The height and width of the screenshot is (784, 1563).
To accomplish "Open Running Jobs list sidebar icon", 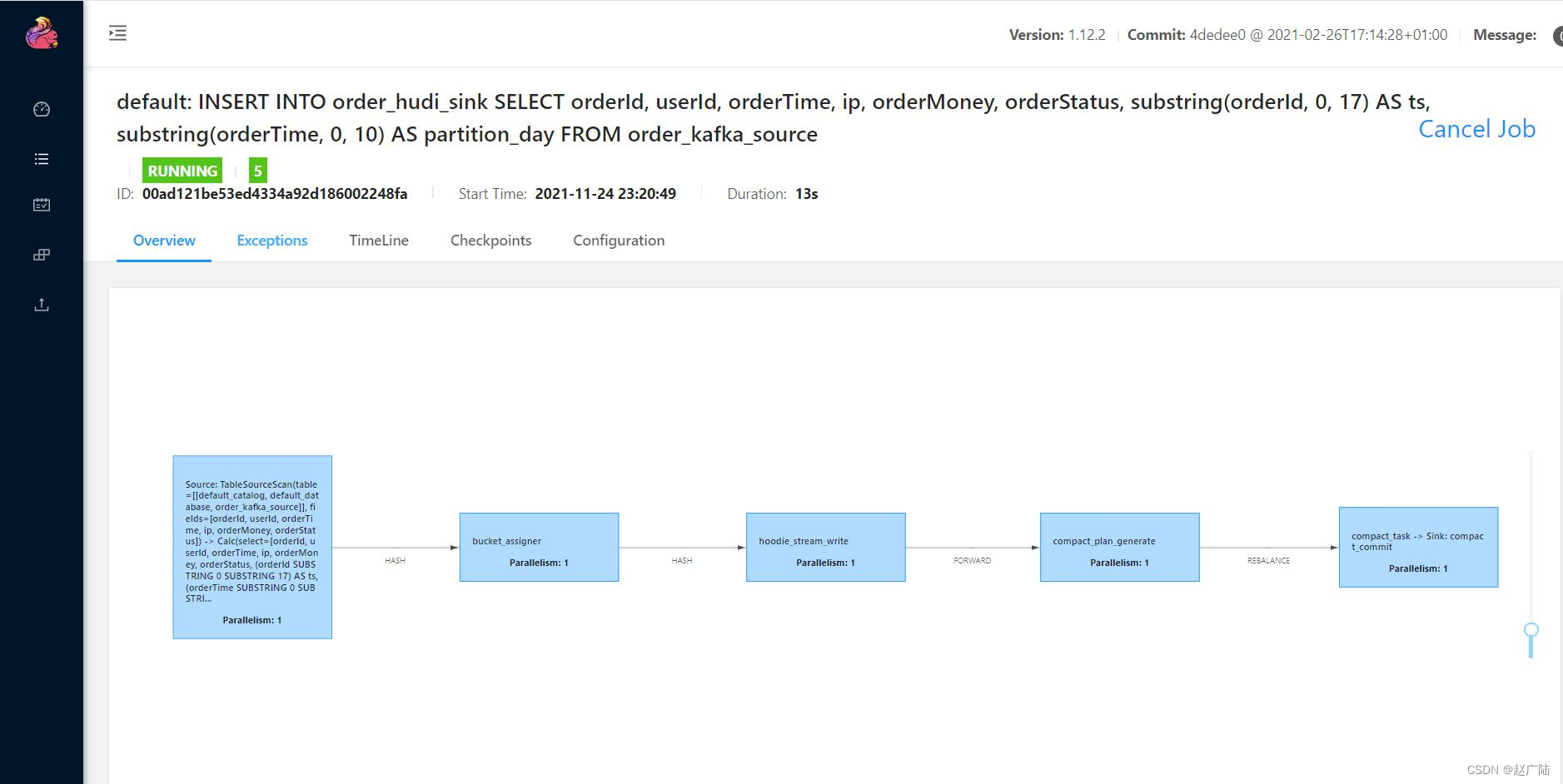I will (42, 159).
